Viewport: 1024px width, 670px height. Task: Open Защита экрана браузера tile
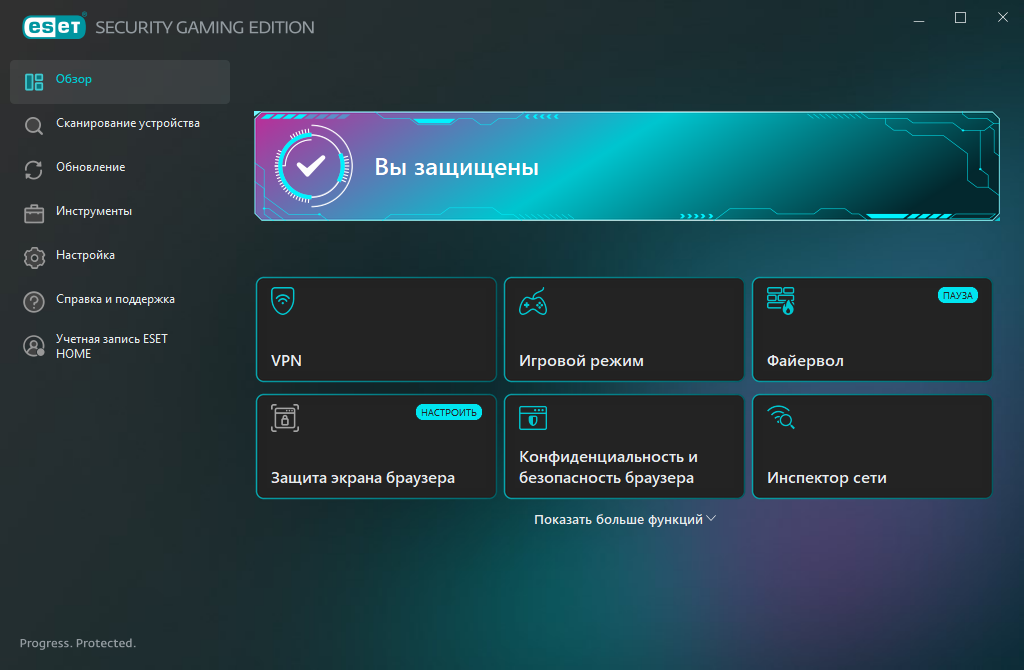[x=376, y=446]
